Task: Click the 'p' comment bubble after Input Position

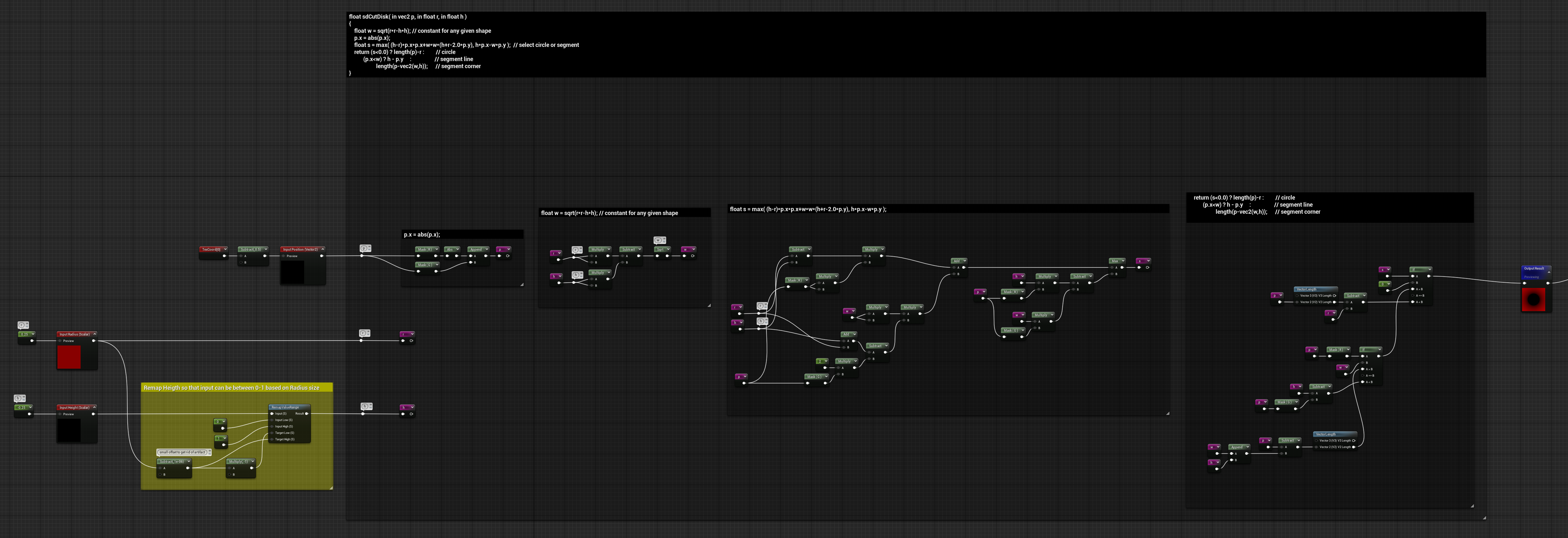Action: pyautogui.click(x=365, y=248)
